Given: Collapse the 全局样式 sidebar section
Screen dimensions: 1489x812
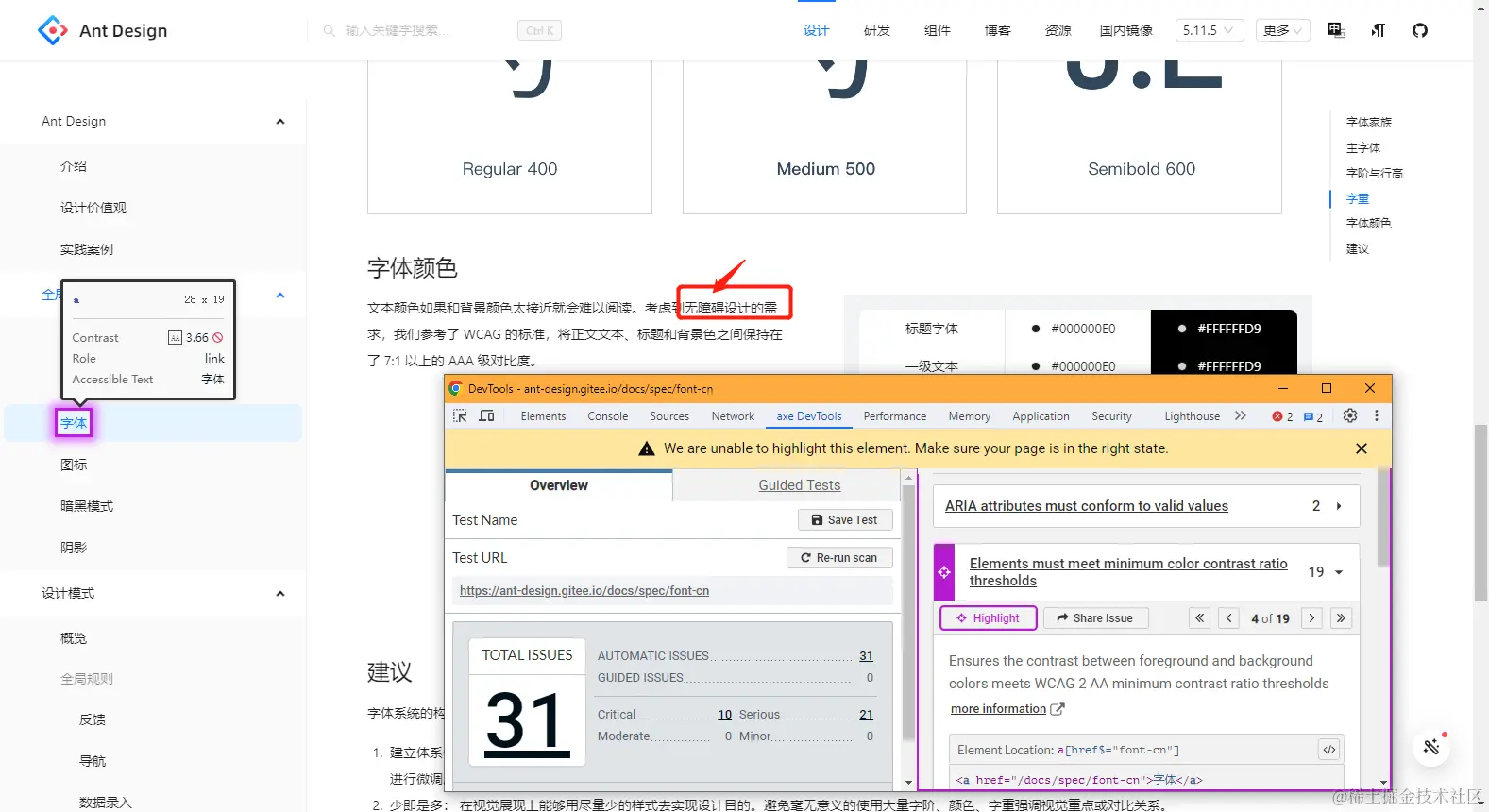Looking at the screenshot, I should coord(280,295).
